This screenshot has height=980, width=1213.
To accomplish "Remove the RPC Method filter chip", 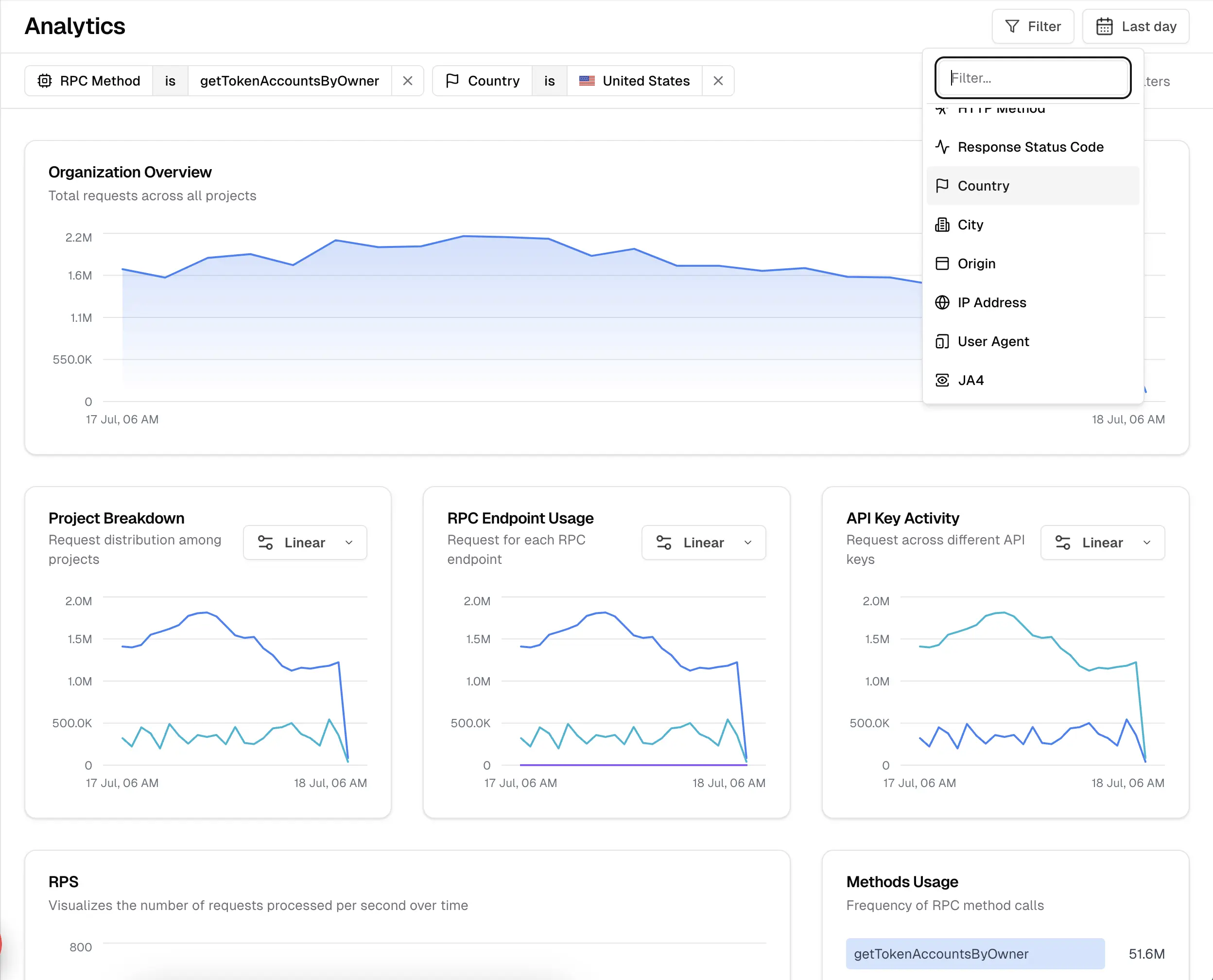I will click(x=407, y=81).
